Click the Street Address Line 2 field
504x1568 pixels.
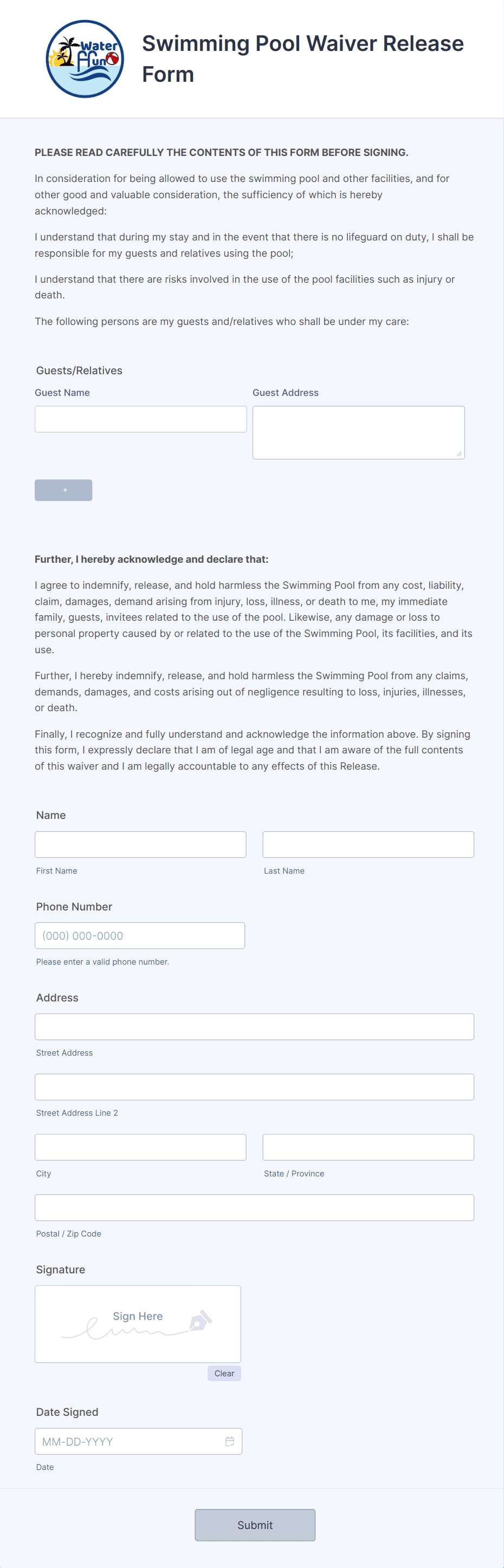(254, 1086)
